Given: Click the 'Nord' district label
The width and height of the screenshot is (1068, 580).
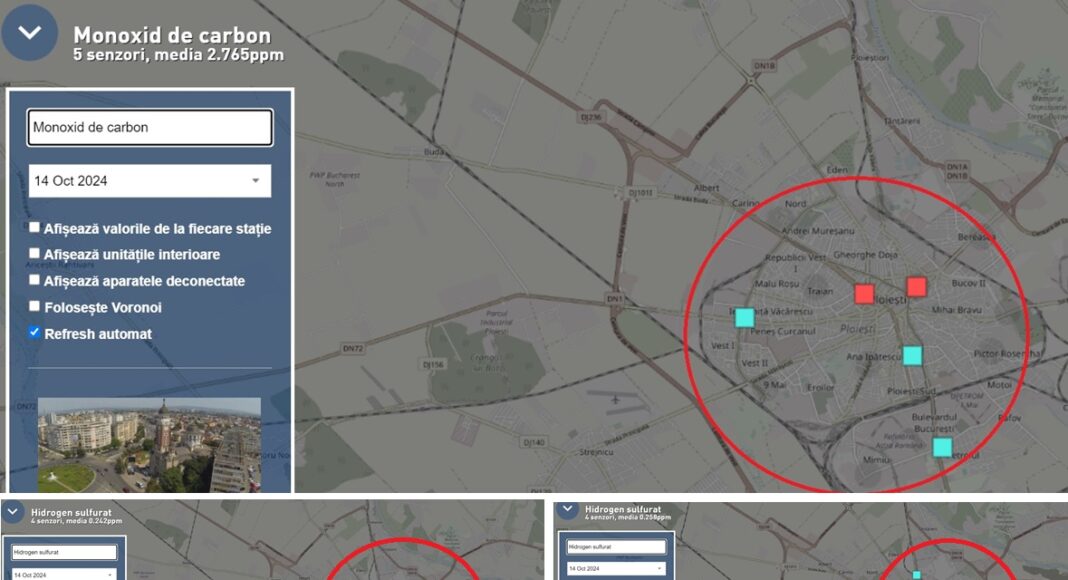Looking at the screenshot, I should click(795, 204).
